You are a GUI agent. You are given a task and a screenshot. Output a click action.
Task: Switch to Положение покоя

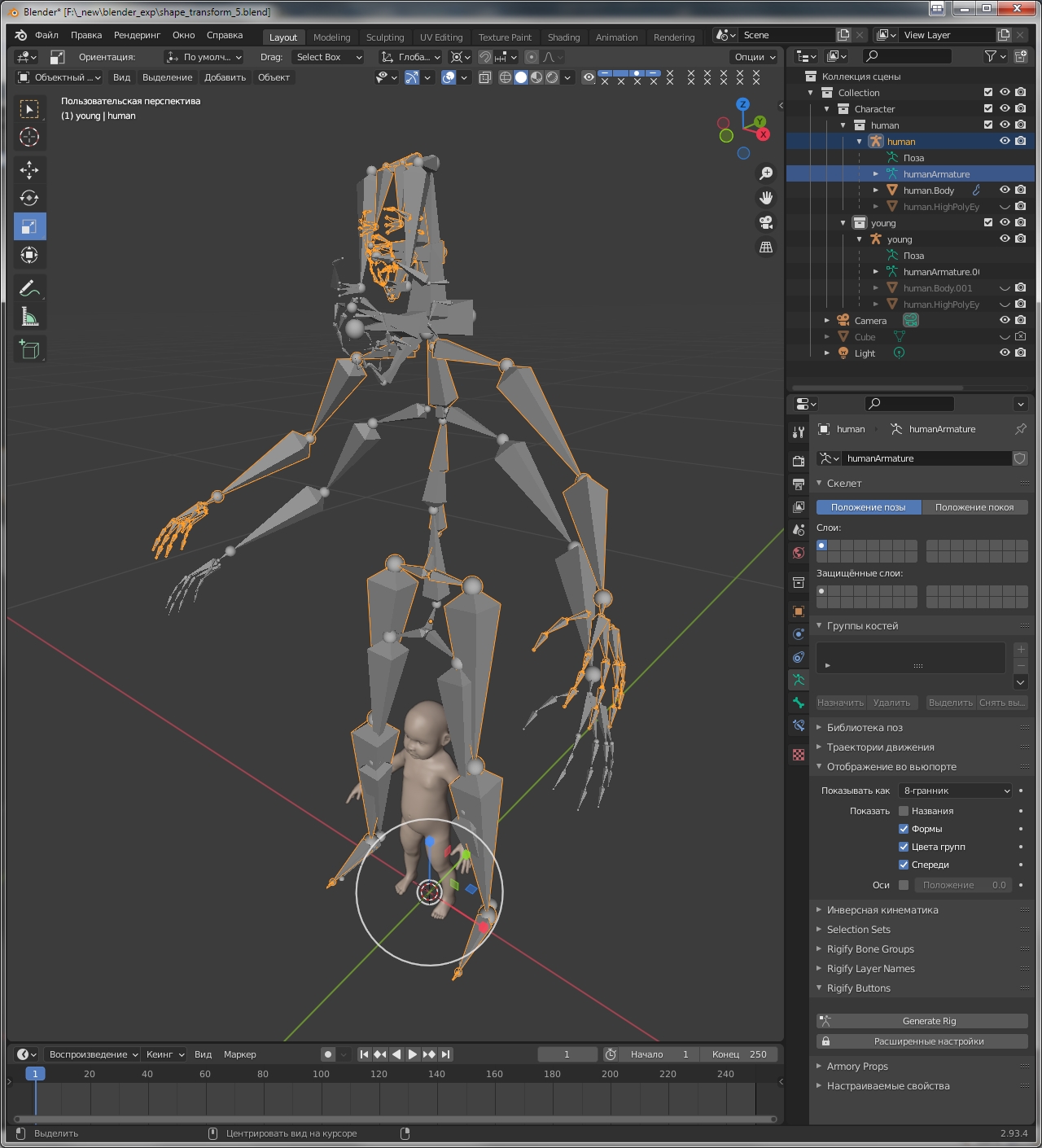point(974,507)
